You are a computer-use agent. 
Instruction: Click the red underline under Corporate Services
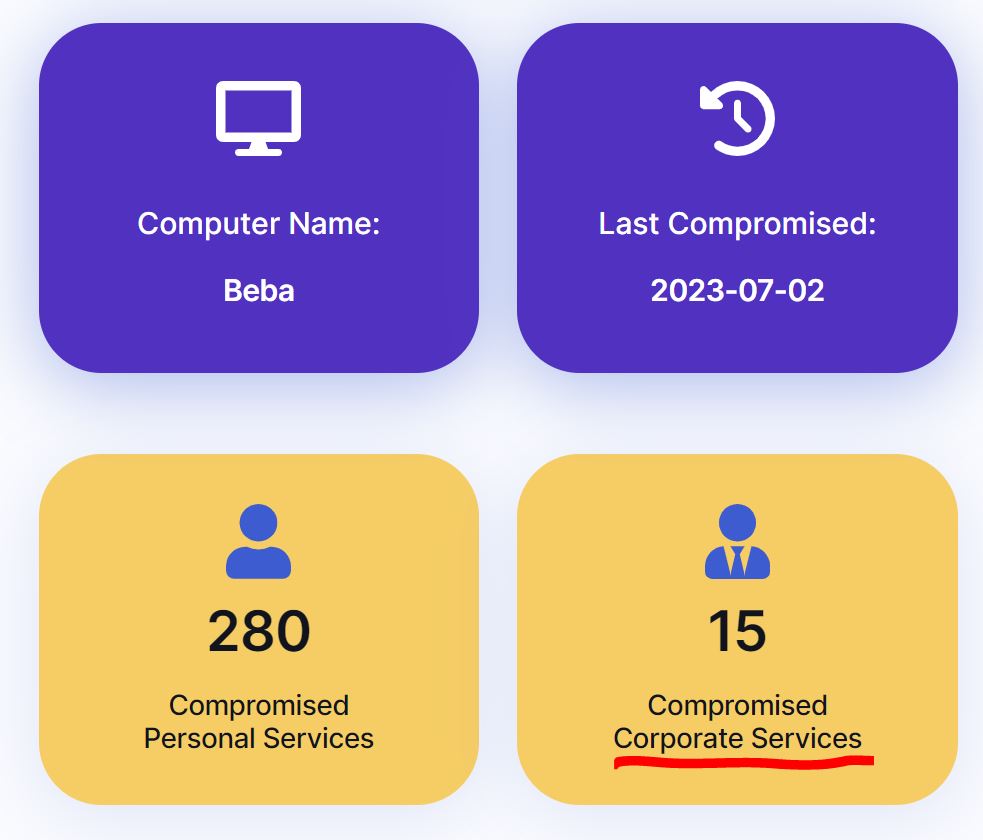coord(744,763)
